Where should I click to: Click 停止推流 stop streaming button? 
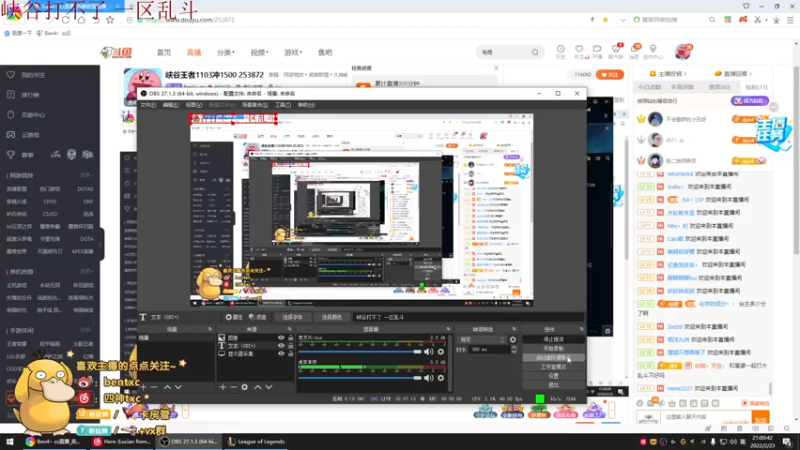(554, 339)
